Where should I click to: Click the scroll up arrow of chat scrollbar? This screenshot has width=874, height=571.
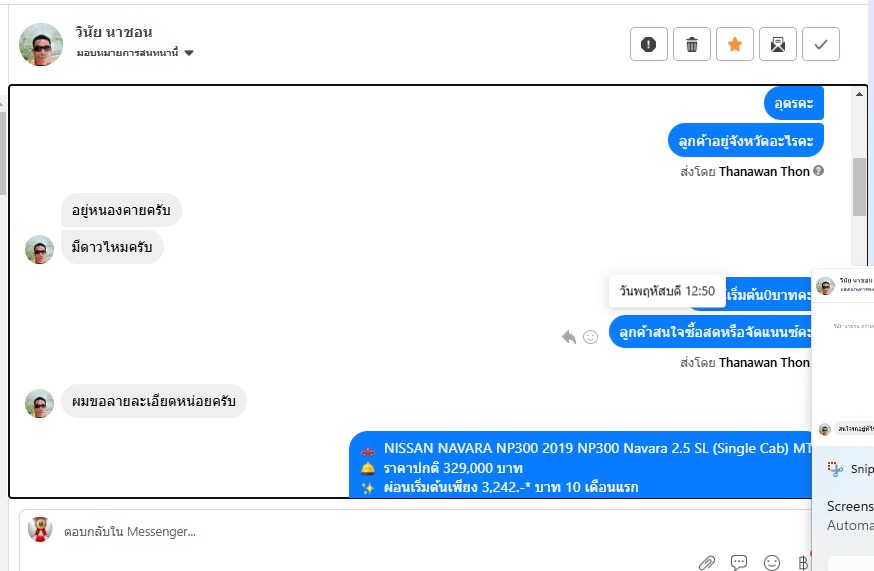[859, 94]
